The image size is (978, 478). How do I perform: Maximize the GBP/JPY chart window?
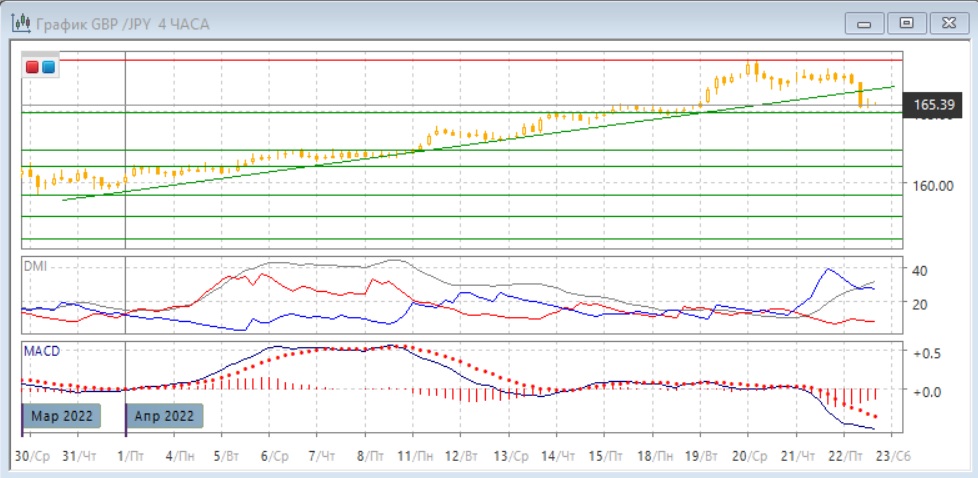tap(907, 23)
